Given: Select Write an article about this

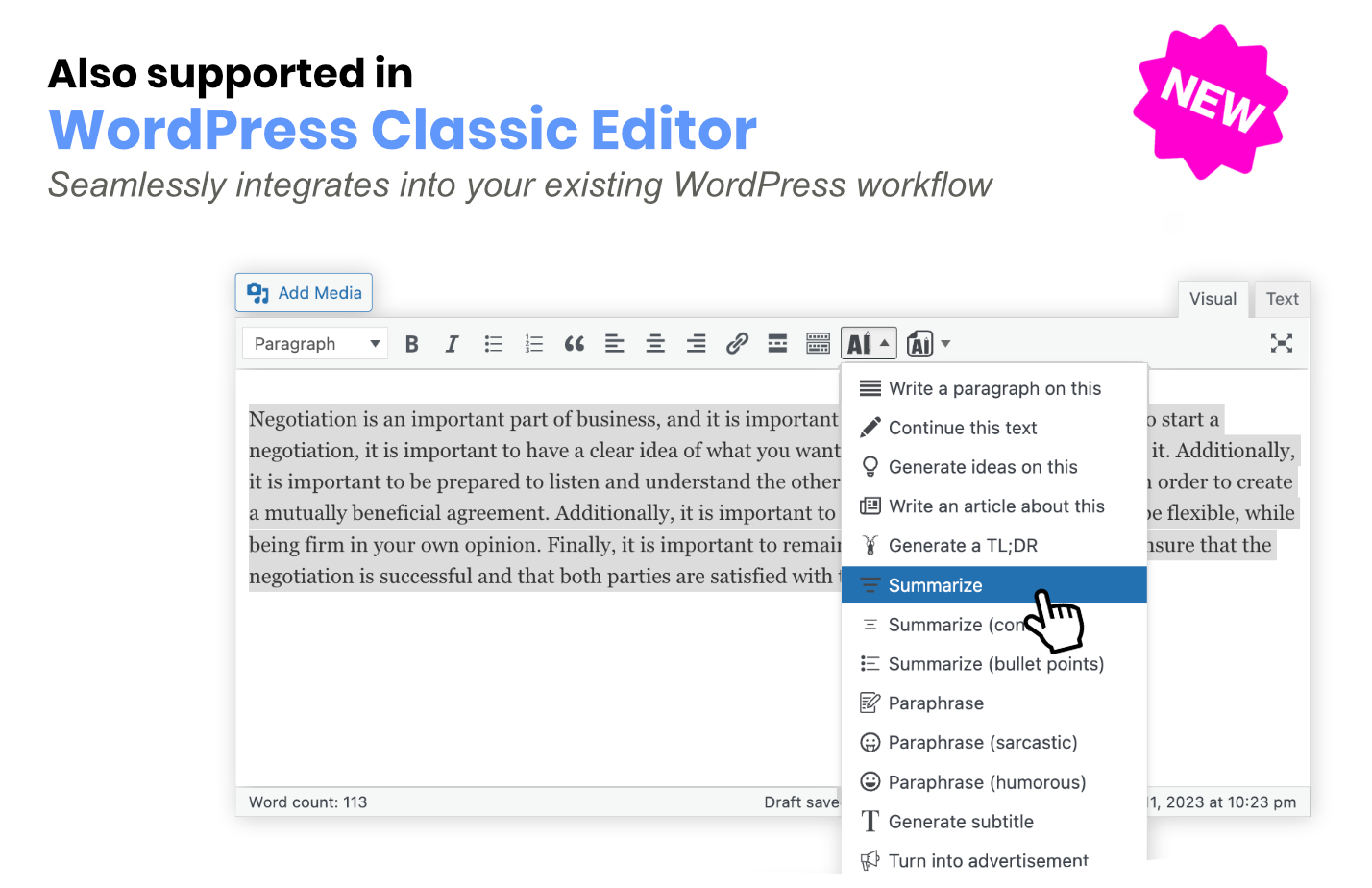Looking at the screenshot, I should point(994,506).
